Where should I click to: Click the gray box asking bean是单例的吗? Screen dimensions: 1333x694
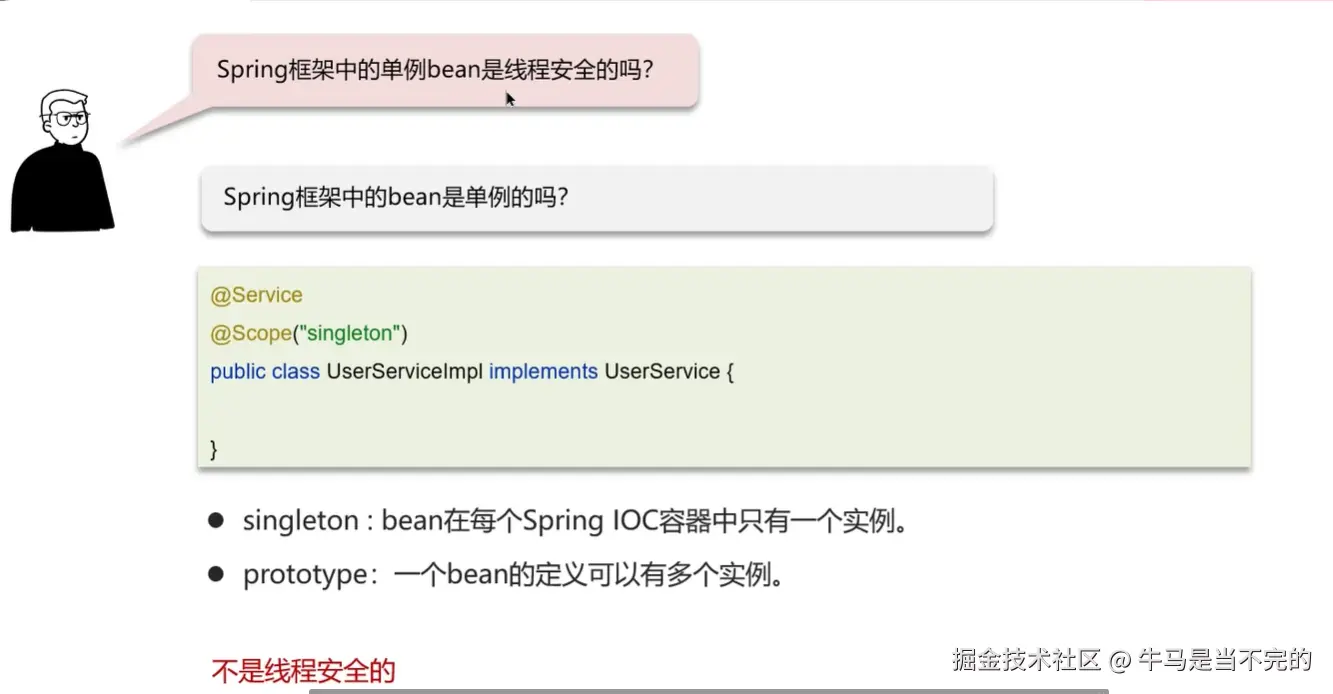[x=596, y=198]
